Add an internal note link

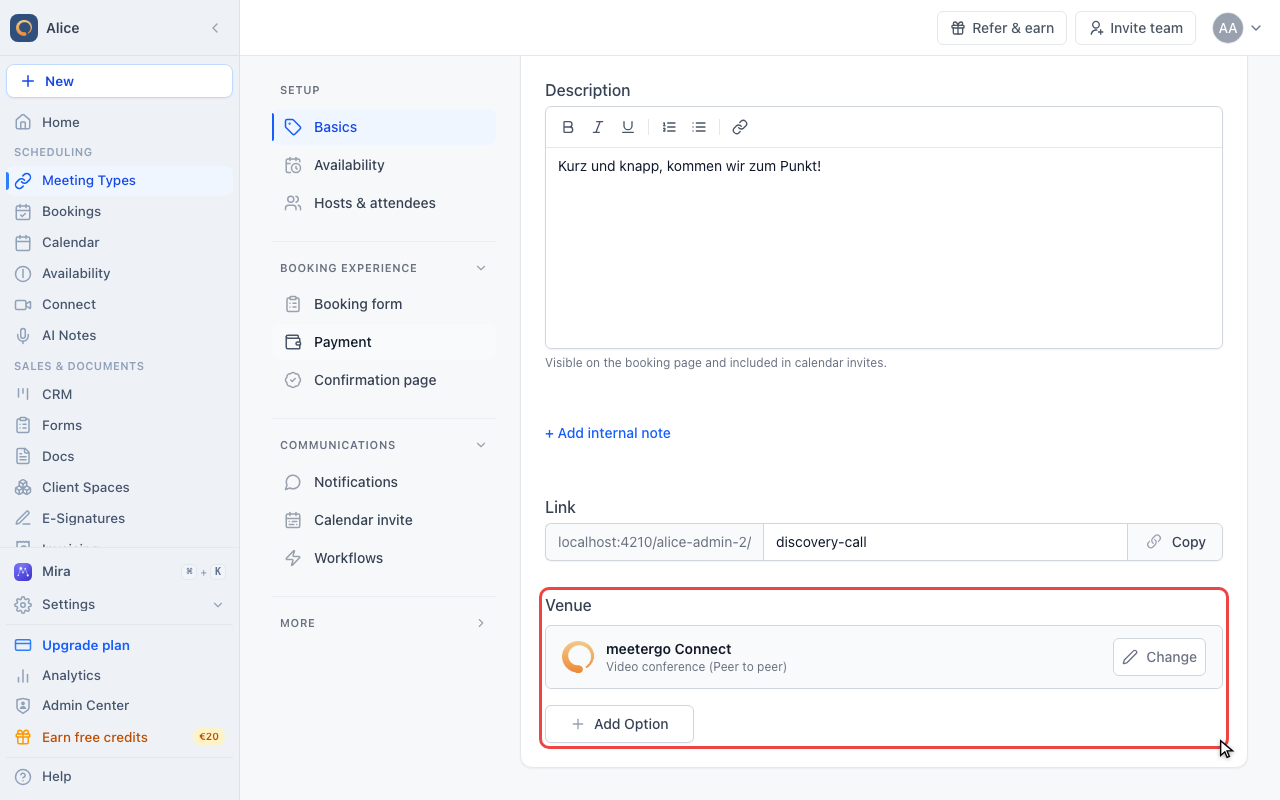click(608, 433)
